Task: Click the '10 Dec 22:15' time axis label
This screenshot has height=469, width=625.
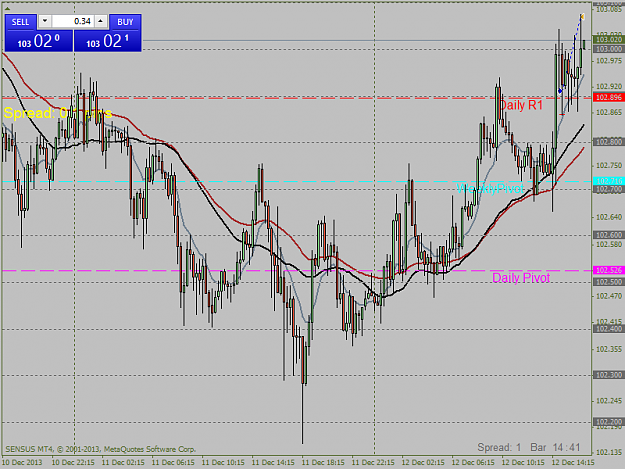Action: (73, 463)
